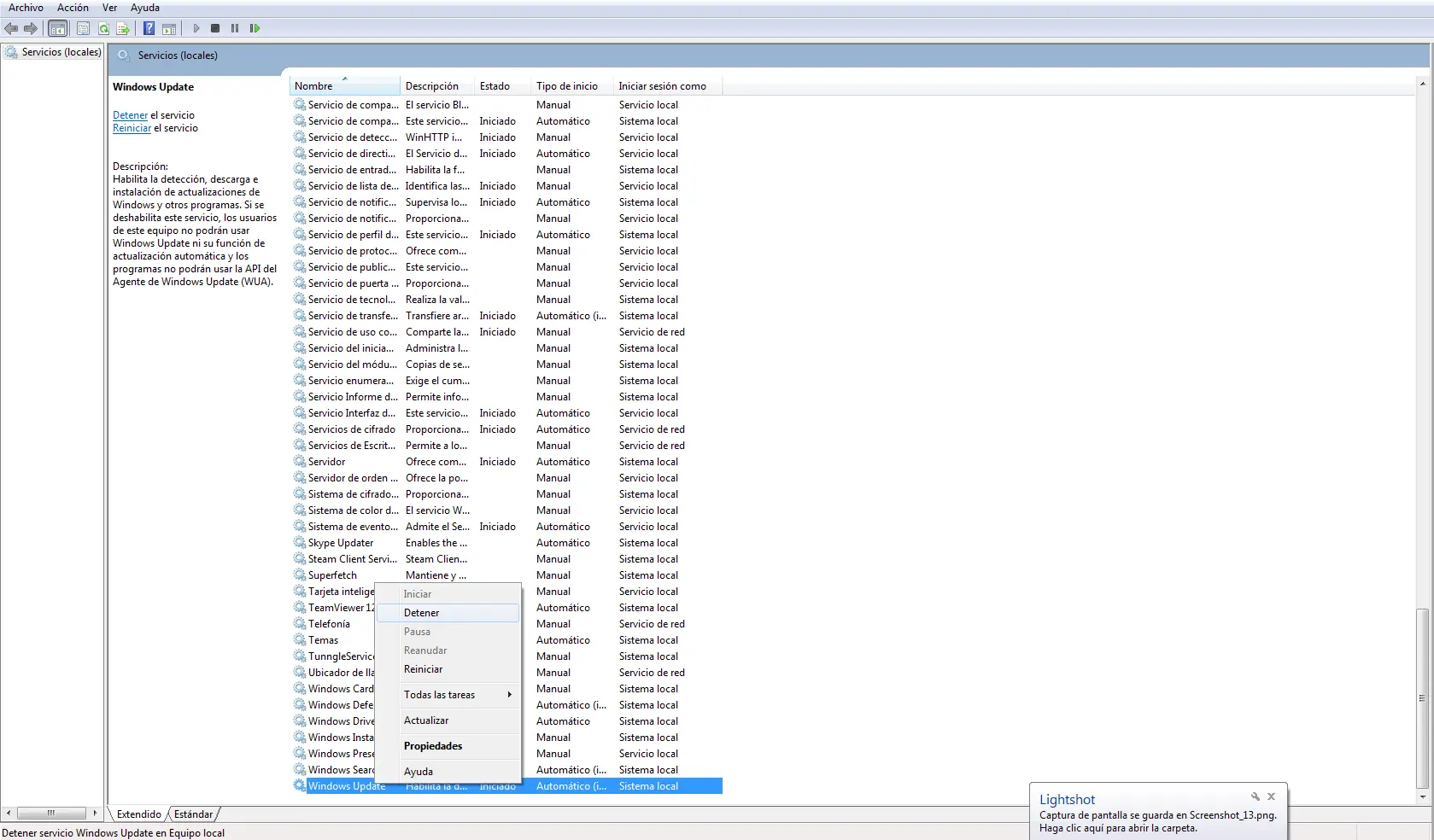Sort by the Nombre column header
The height and width of the screenshot is (840, 1434).
tap(345, 86)
